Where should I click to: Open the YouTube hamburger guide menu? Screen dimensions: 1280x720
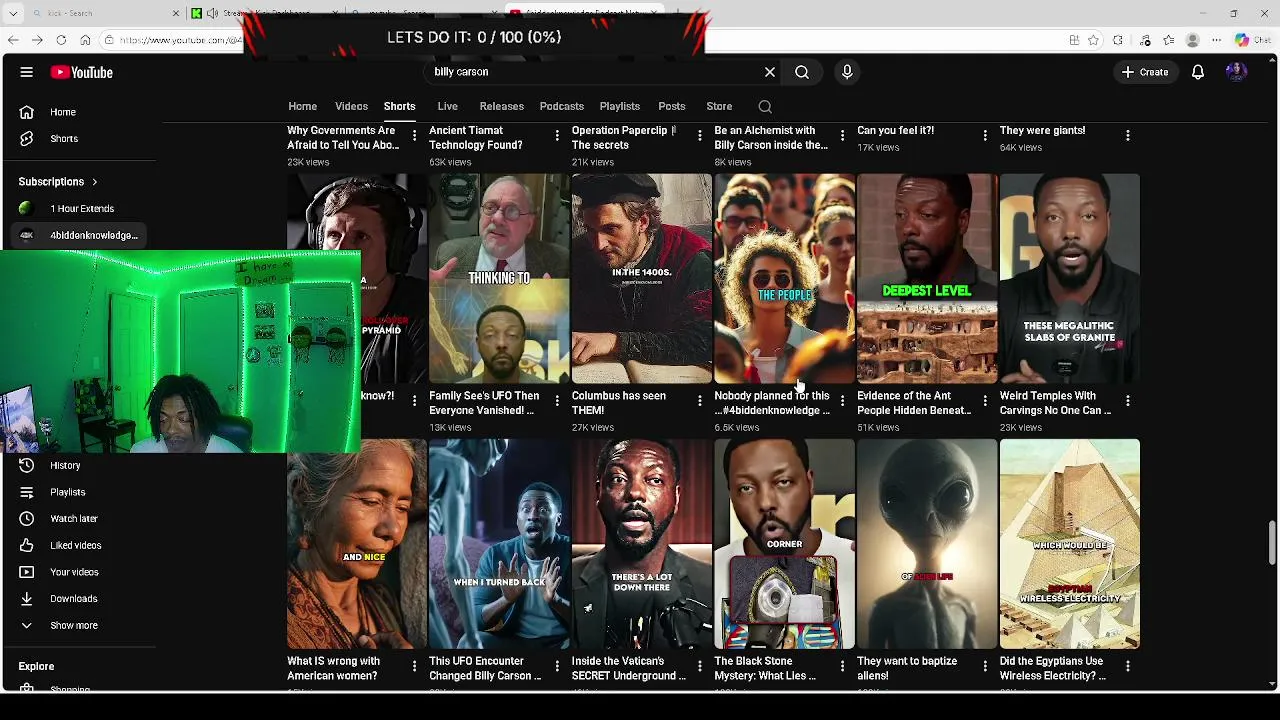click(27, 72)
